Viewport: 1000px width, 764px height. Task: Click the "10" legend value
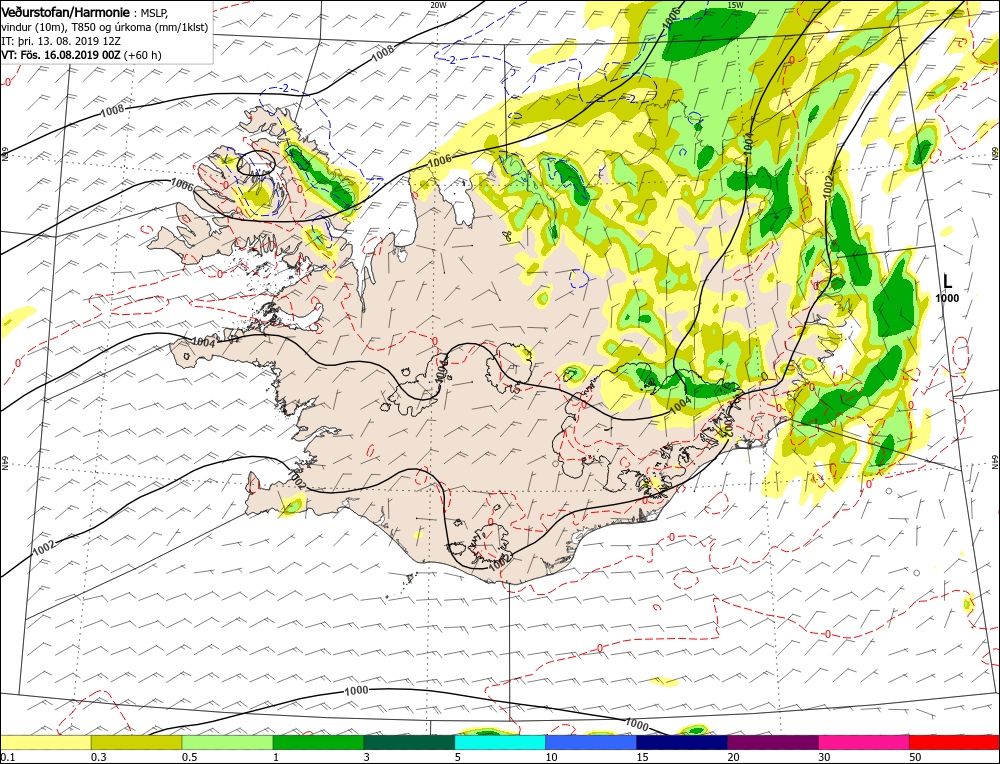[551, 757]
